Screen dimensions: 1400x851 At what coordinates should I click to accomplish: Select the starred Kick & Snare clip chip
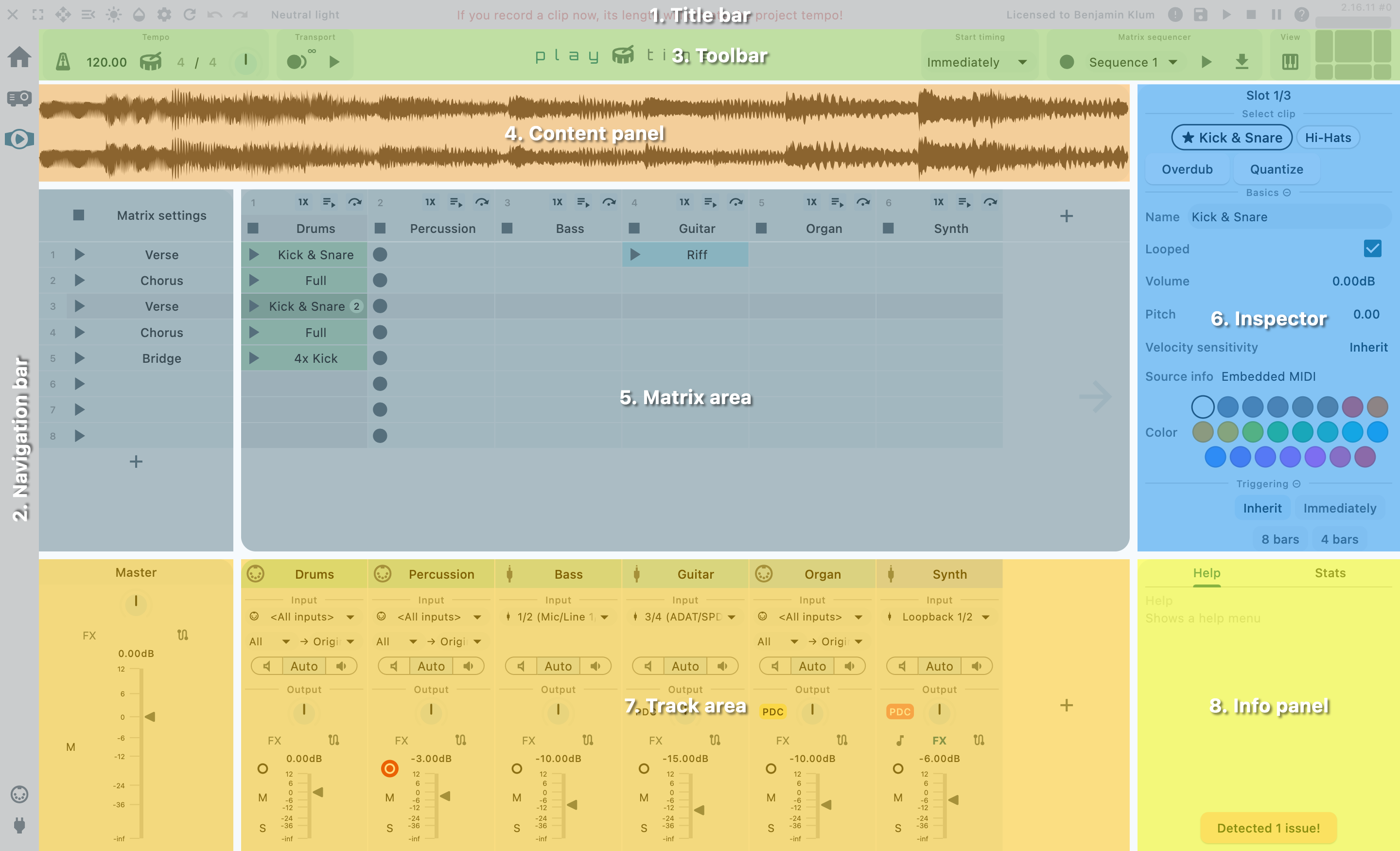(1232, 138)
